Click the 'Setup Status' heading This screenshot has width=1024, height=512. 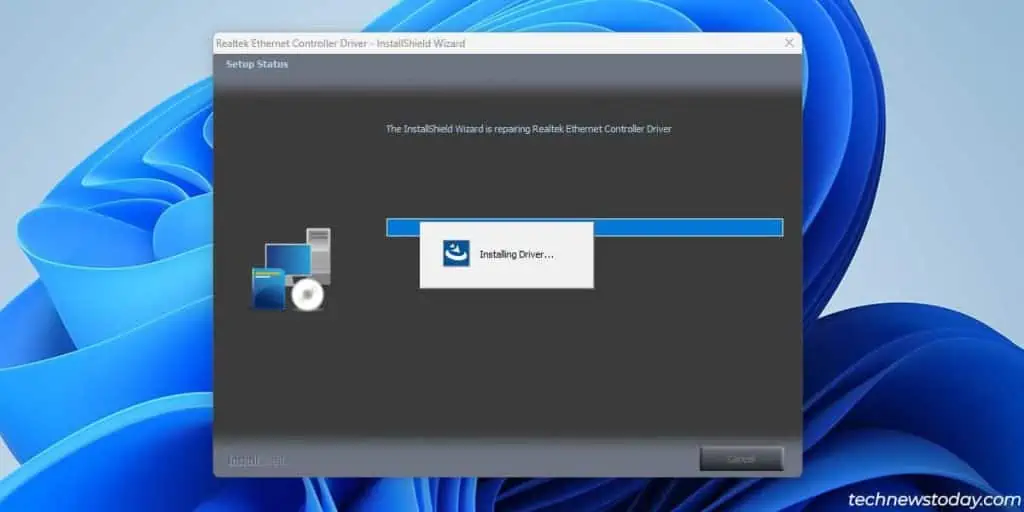257,64
